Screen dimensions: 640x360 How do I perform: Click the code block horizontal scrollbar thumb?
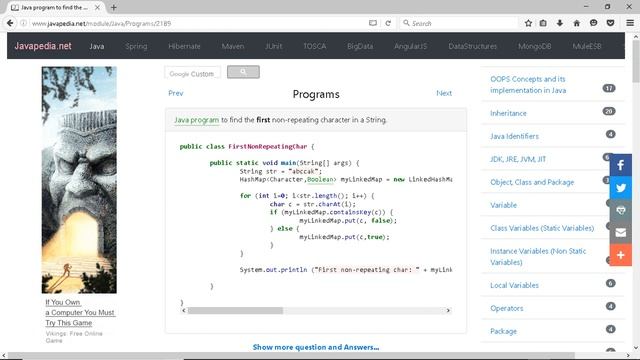click(x=235, y=311)
